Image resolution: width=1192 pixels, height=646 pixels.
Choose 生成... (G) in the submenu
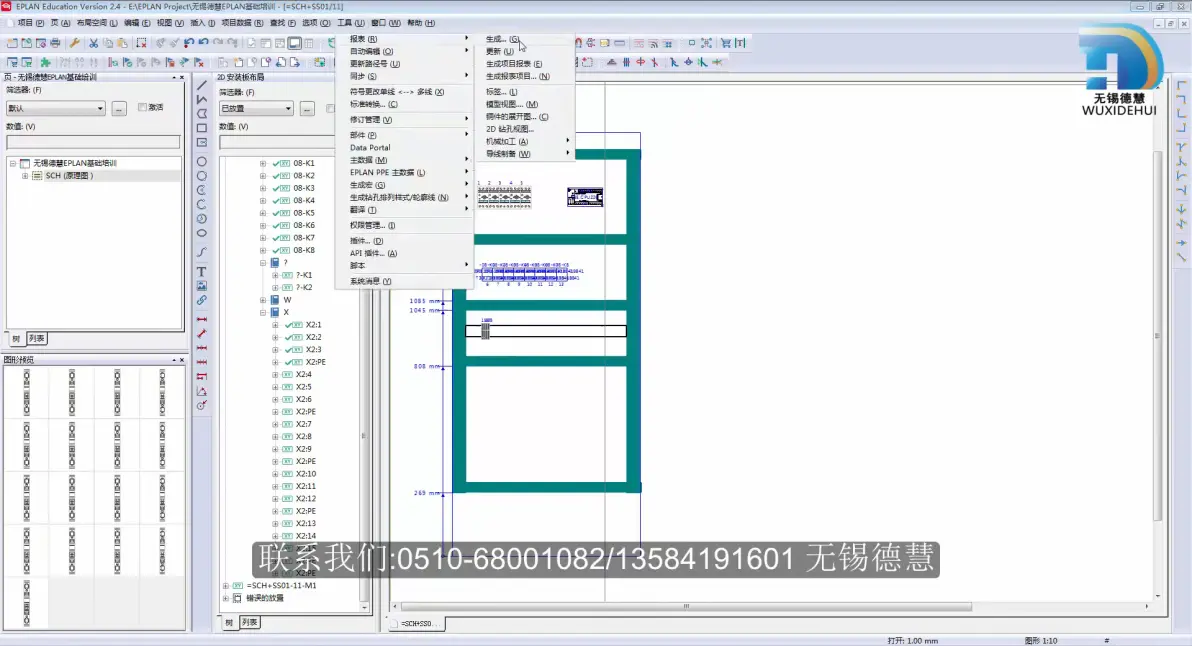[502, 39]
